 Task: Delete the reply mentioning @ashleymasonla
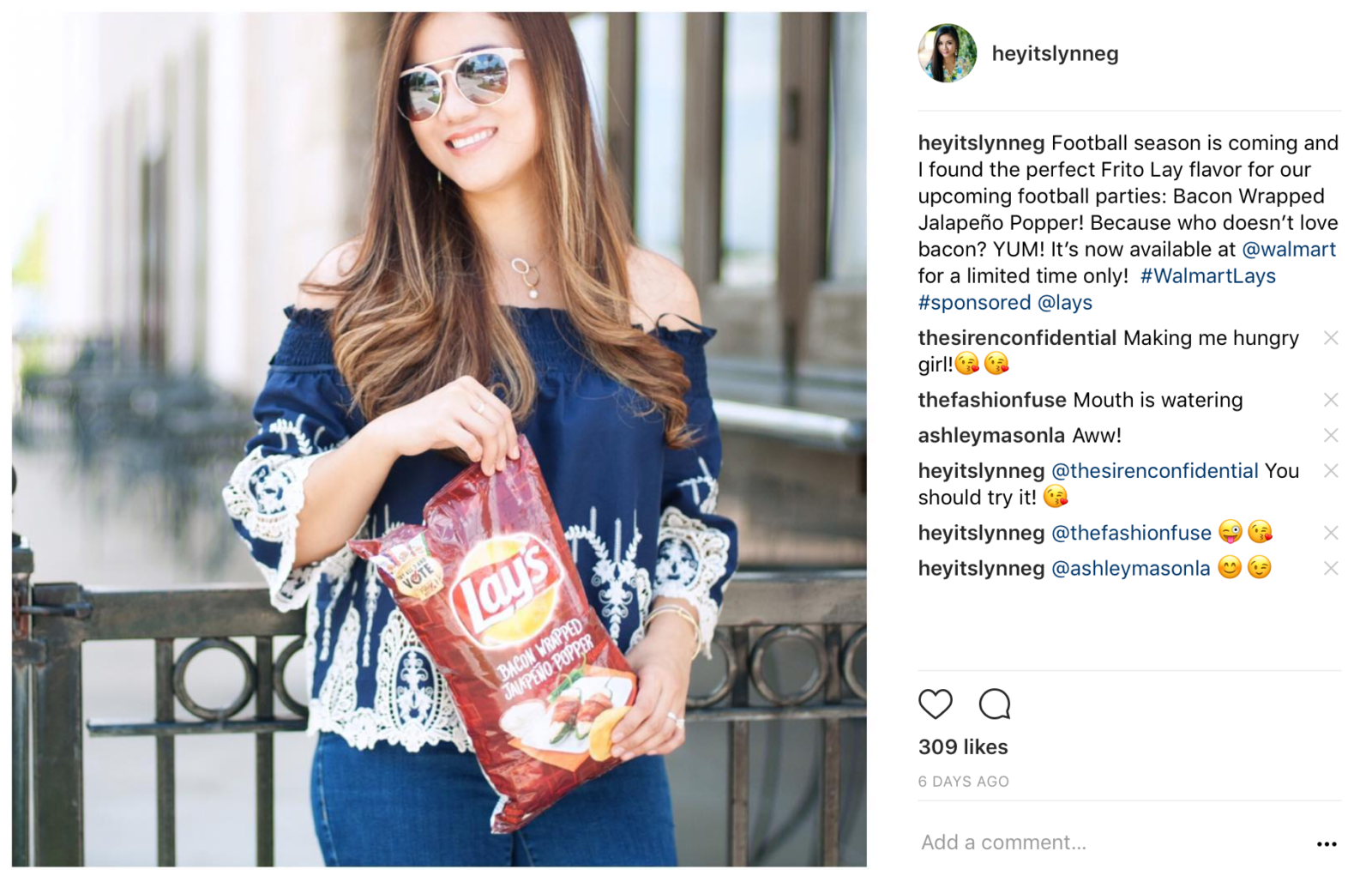1331,568
